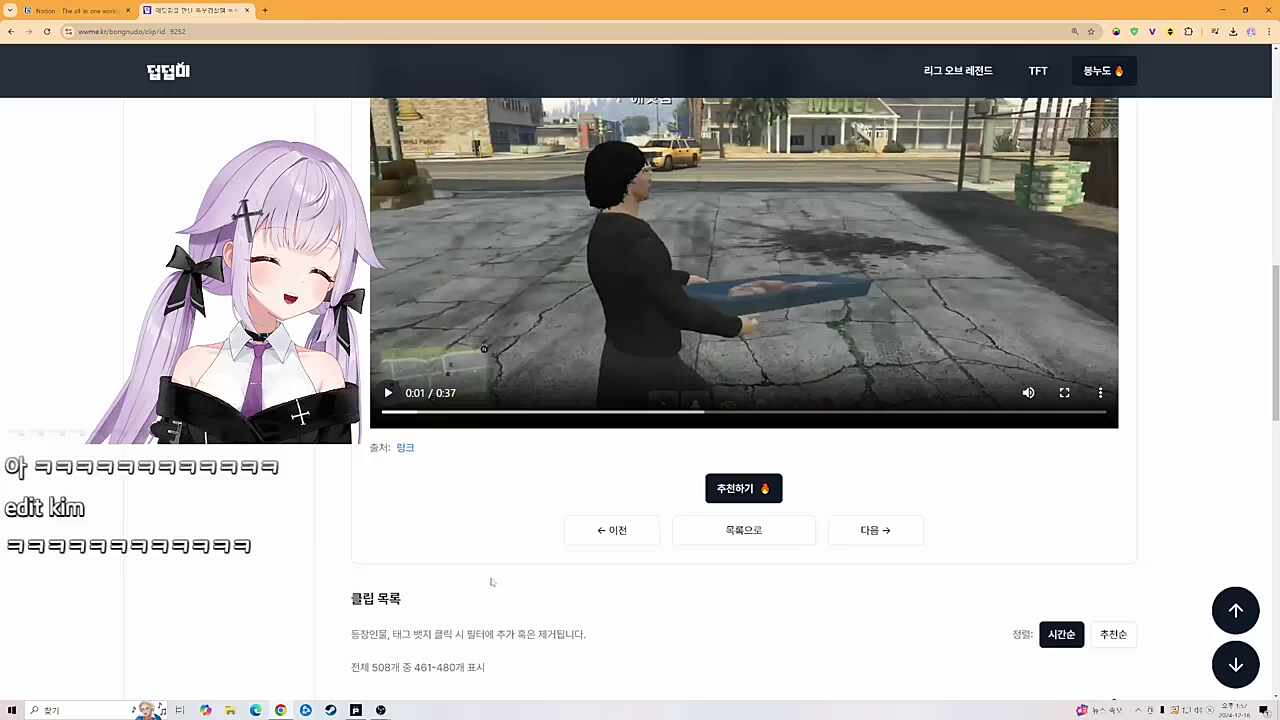The width and height of the screenshot is (1280, 720).
Task: Jump to page top arrow button
Action: tap(1236, 611)
